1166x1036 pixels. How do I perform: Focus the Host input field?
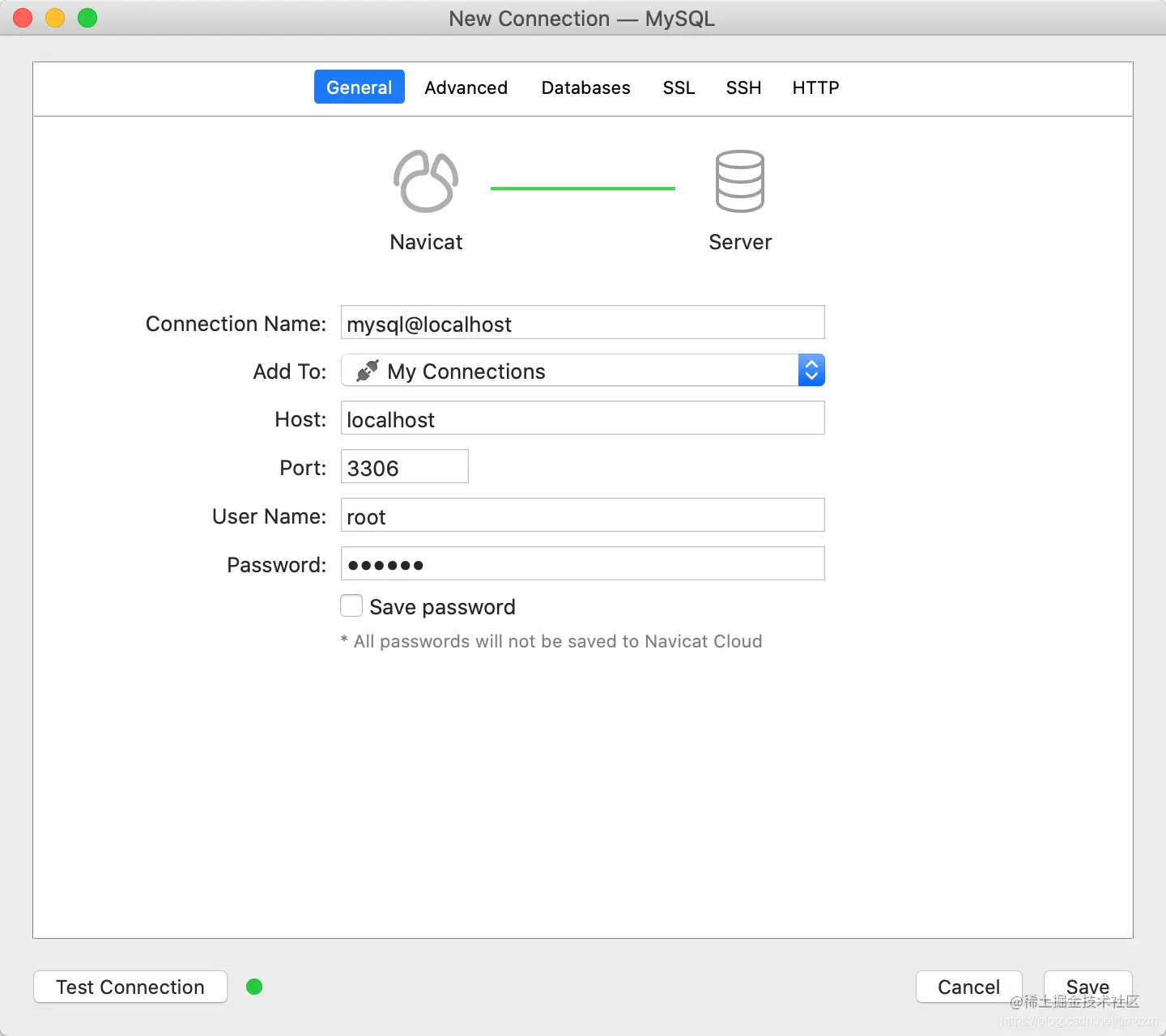pyautogui.click(x=583, y=418)
